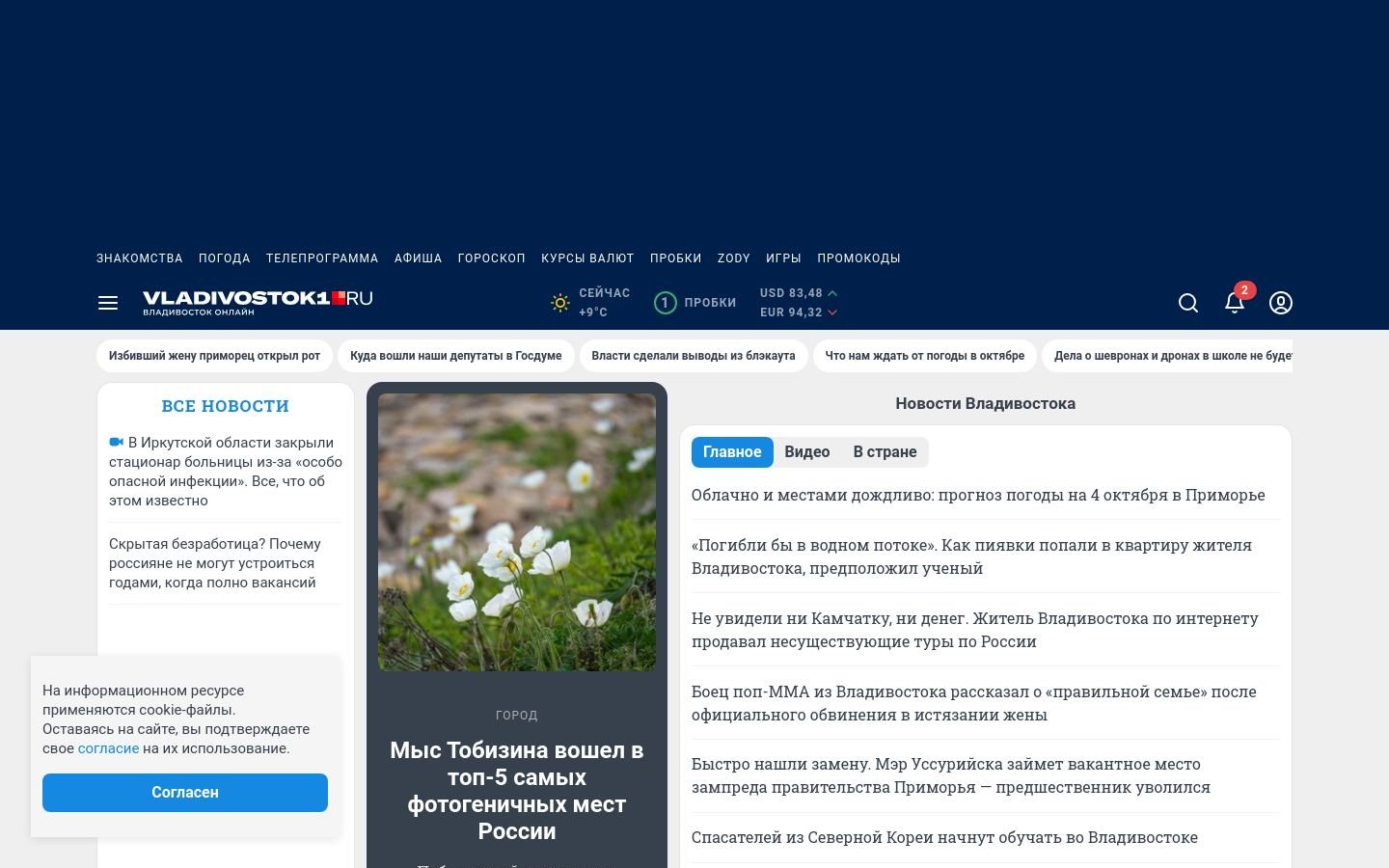Select the Главное tab
Viewport: 1389px width, 868px height.
tap(732, 452)
